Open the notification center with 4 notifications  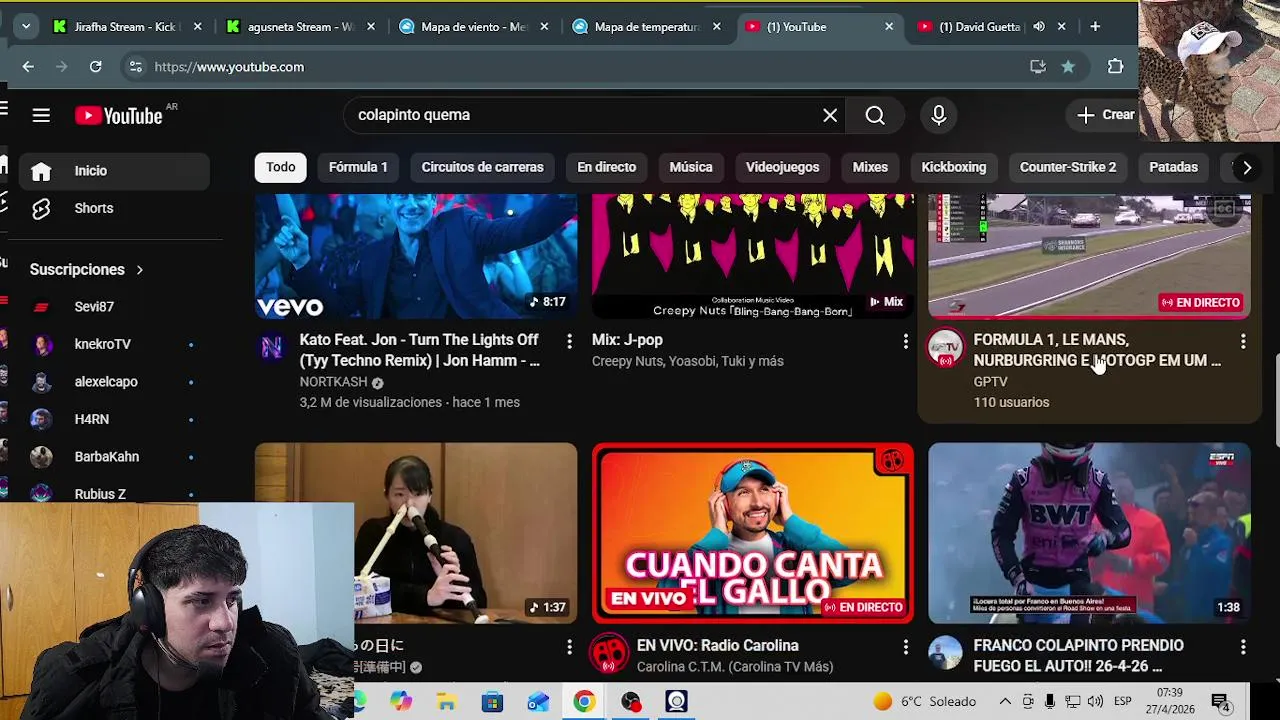pyautogui.click(x=1220, y=702)
